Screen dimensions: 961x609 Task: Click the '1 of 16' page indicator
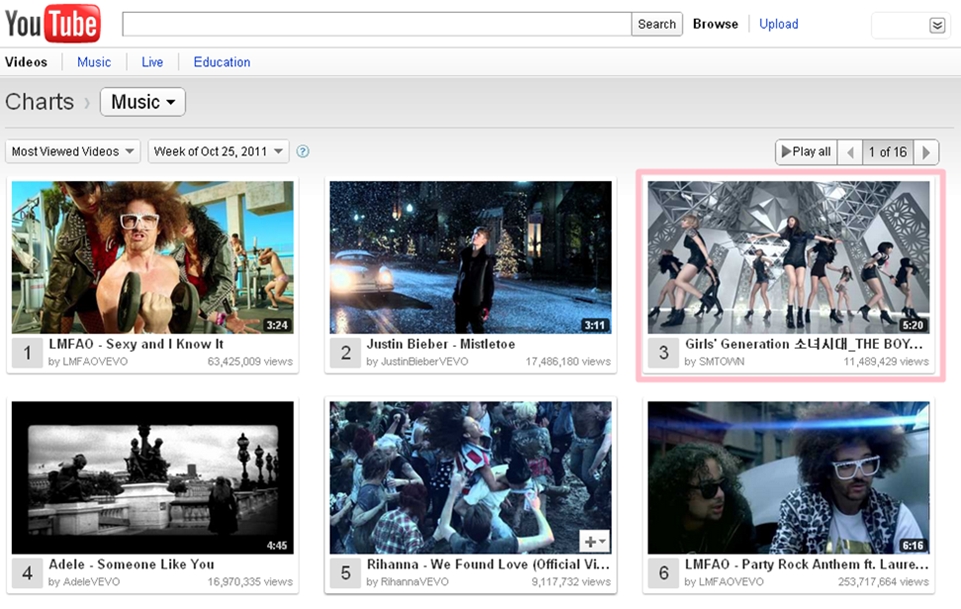pos(887,152)
